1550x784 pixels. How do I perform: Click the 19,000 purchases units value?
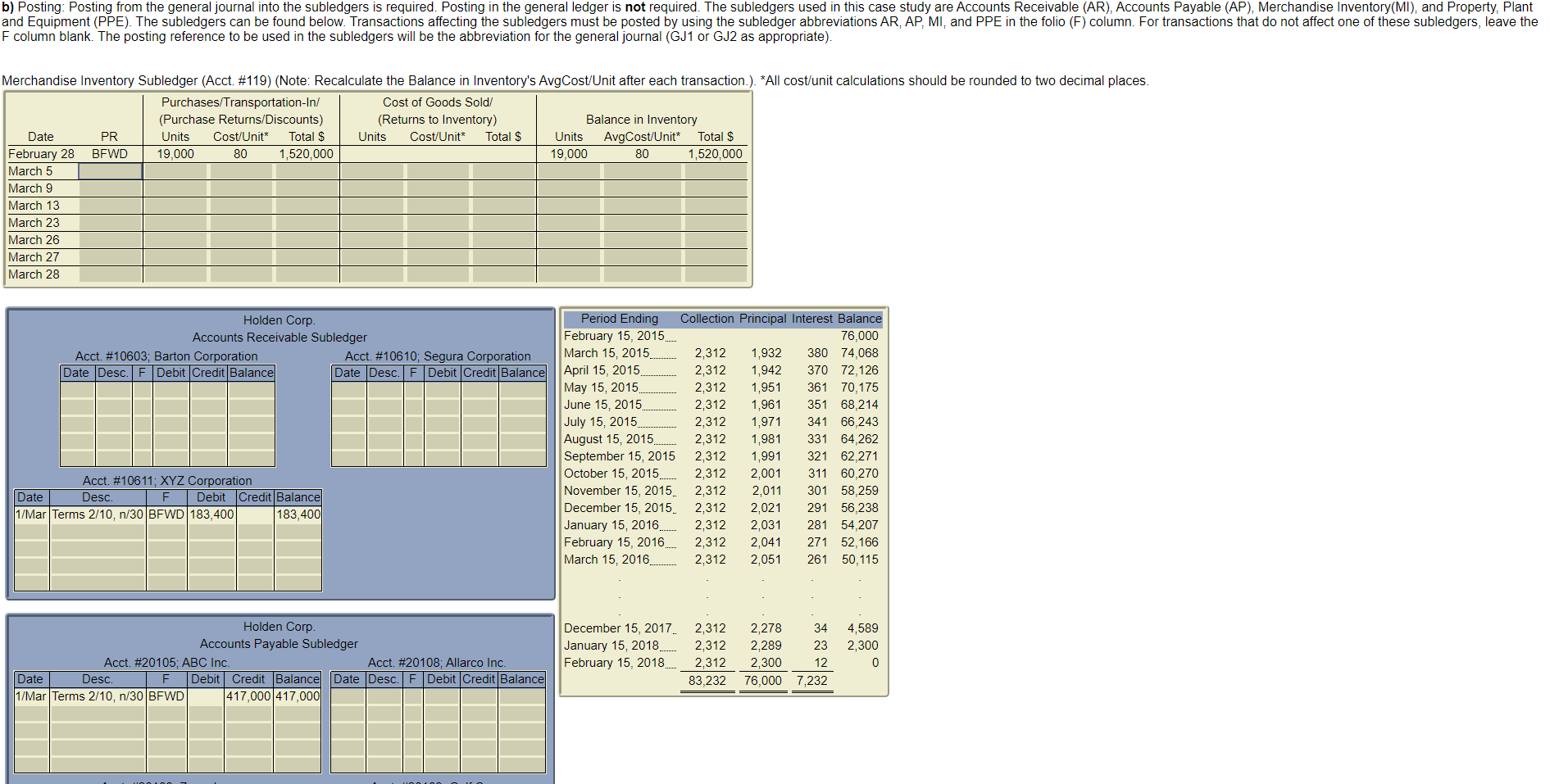pyautogui.click(x=175, y=154)
